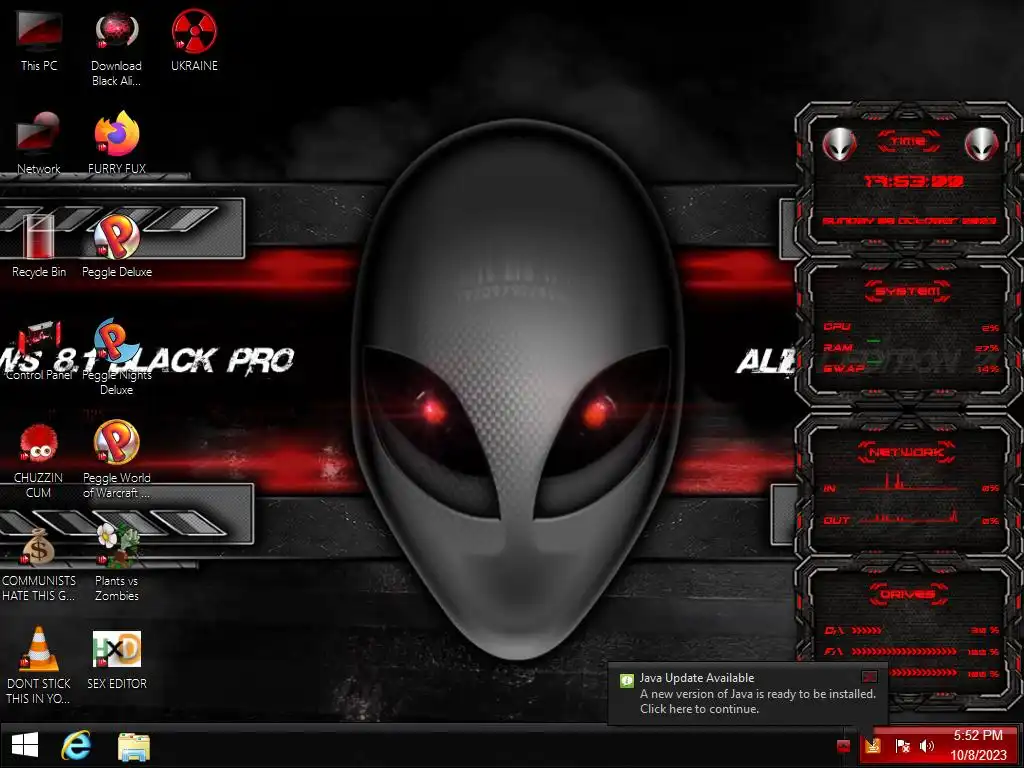This screenshot has width=1024, height=768.
Task: Click "Click here to continue." in Java balloon
Action: (x=699, y=709)
